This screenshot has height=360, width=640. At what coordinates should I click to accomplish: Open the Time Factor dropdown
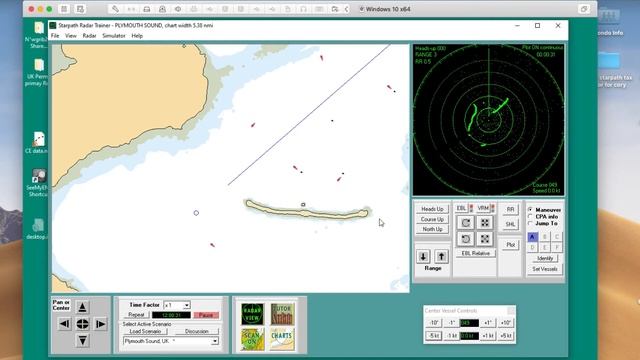click(187, 305)
